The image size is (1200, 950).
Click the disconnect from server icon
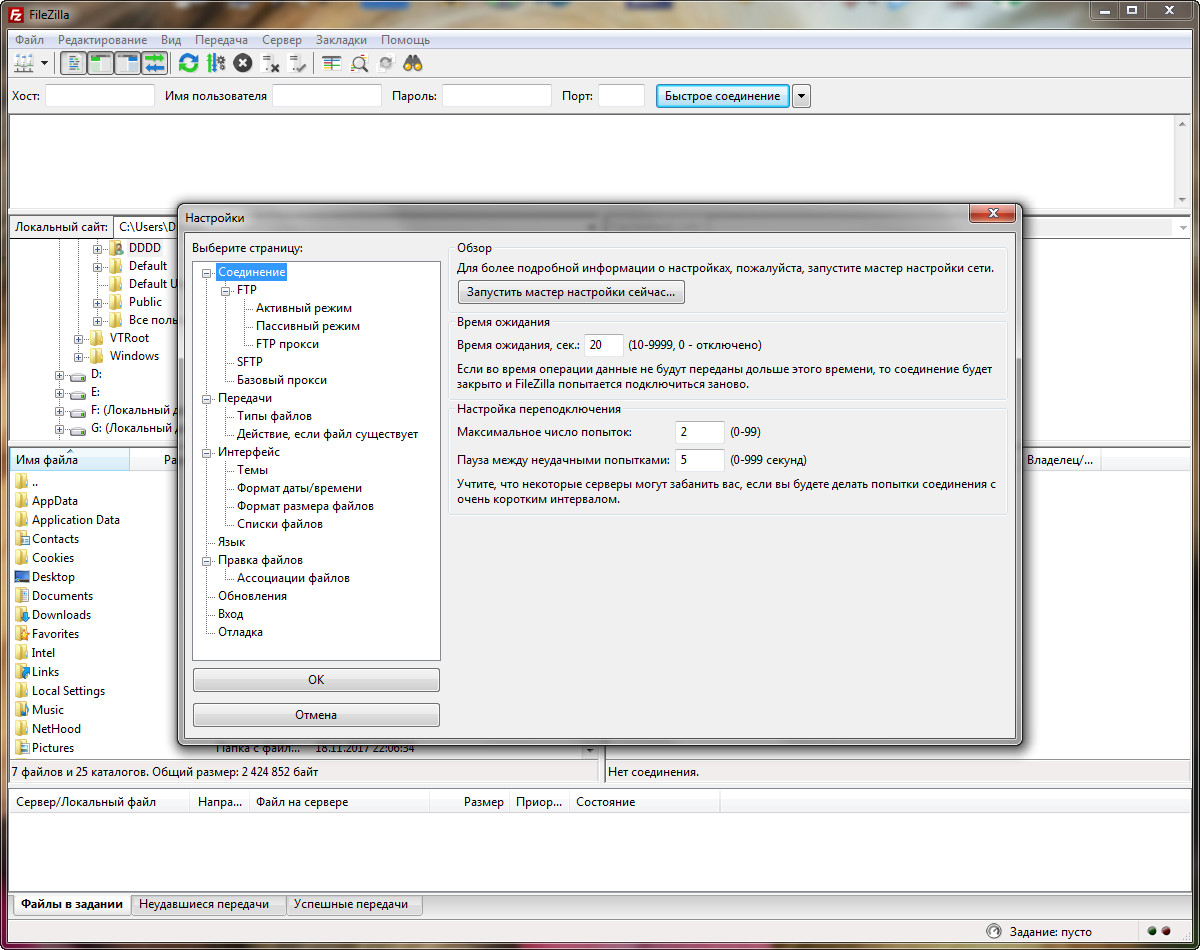[x=270, y=63]
